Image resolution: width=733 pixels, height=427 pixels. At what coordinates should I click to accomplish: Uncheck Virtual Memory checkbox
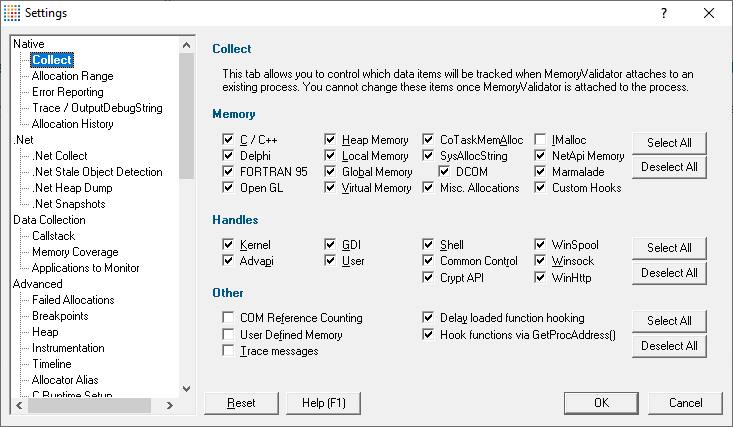[x=330, y=188]
